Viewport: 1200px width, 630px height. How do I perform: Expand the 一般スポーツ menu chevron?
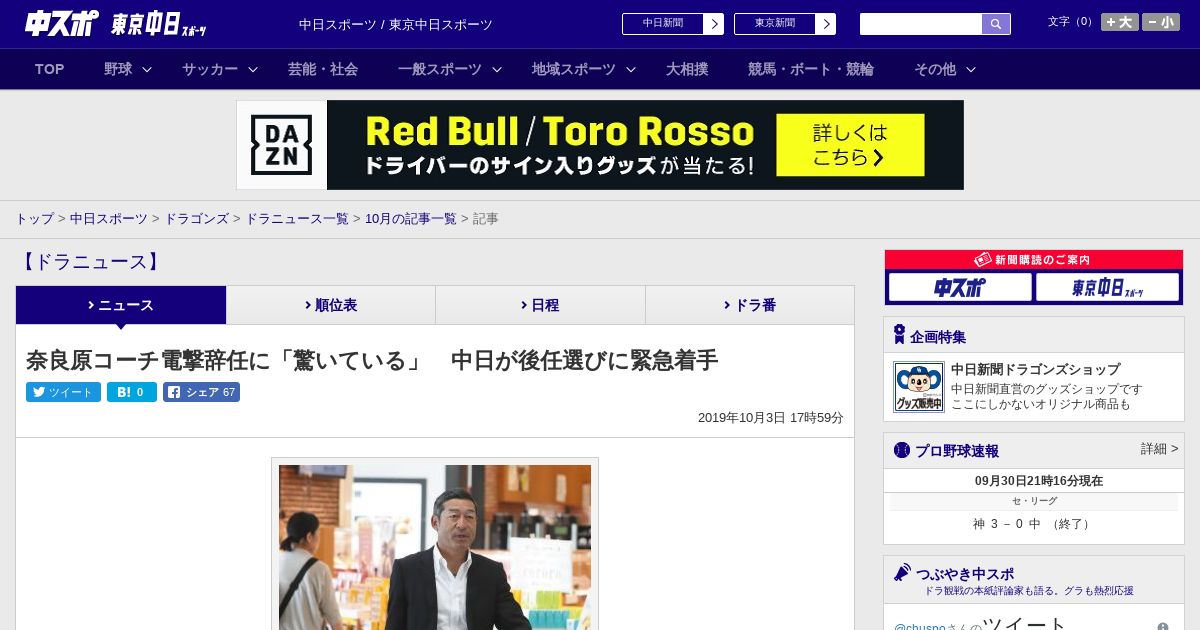coord(497,70)
